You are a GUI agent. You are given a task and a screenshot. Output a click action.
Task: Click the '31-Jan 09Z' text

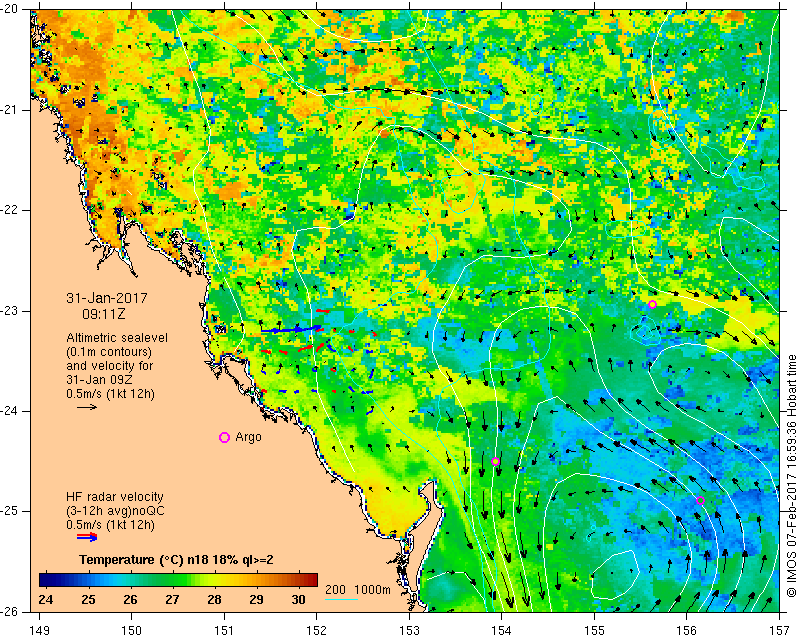(99, 380)
